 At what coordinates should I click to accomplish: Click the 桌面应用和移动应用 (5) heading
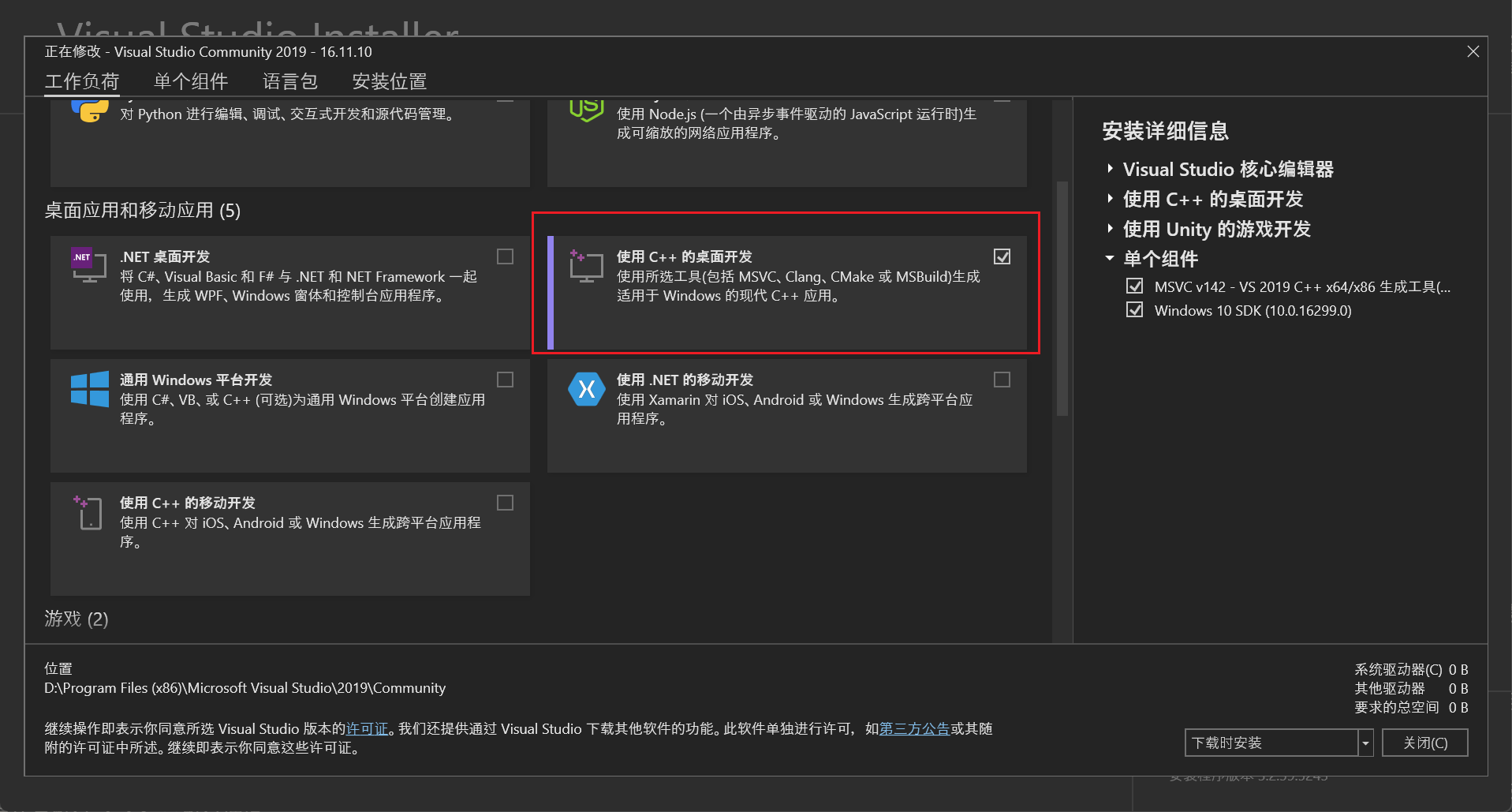[143, 210]
